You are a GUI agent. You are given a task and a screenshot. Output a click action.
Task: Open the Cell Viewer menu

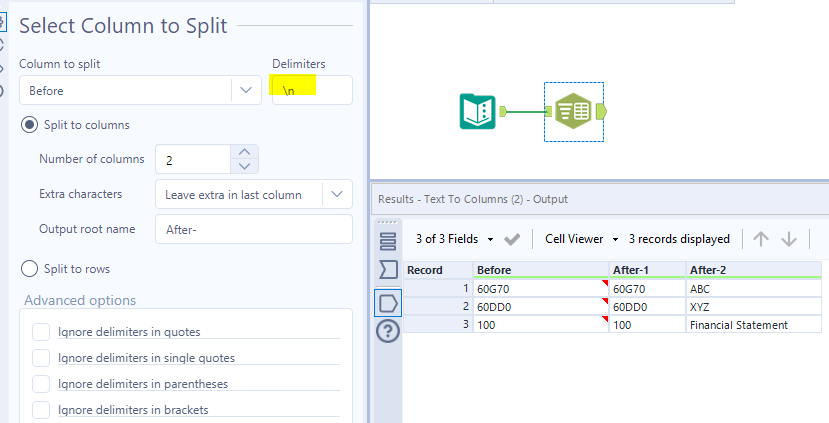(x=582, y=239)
